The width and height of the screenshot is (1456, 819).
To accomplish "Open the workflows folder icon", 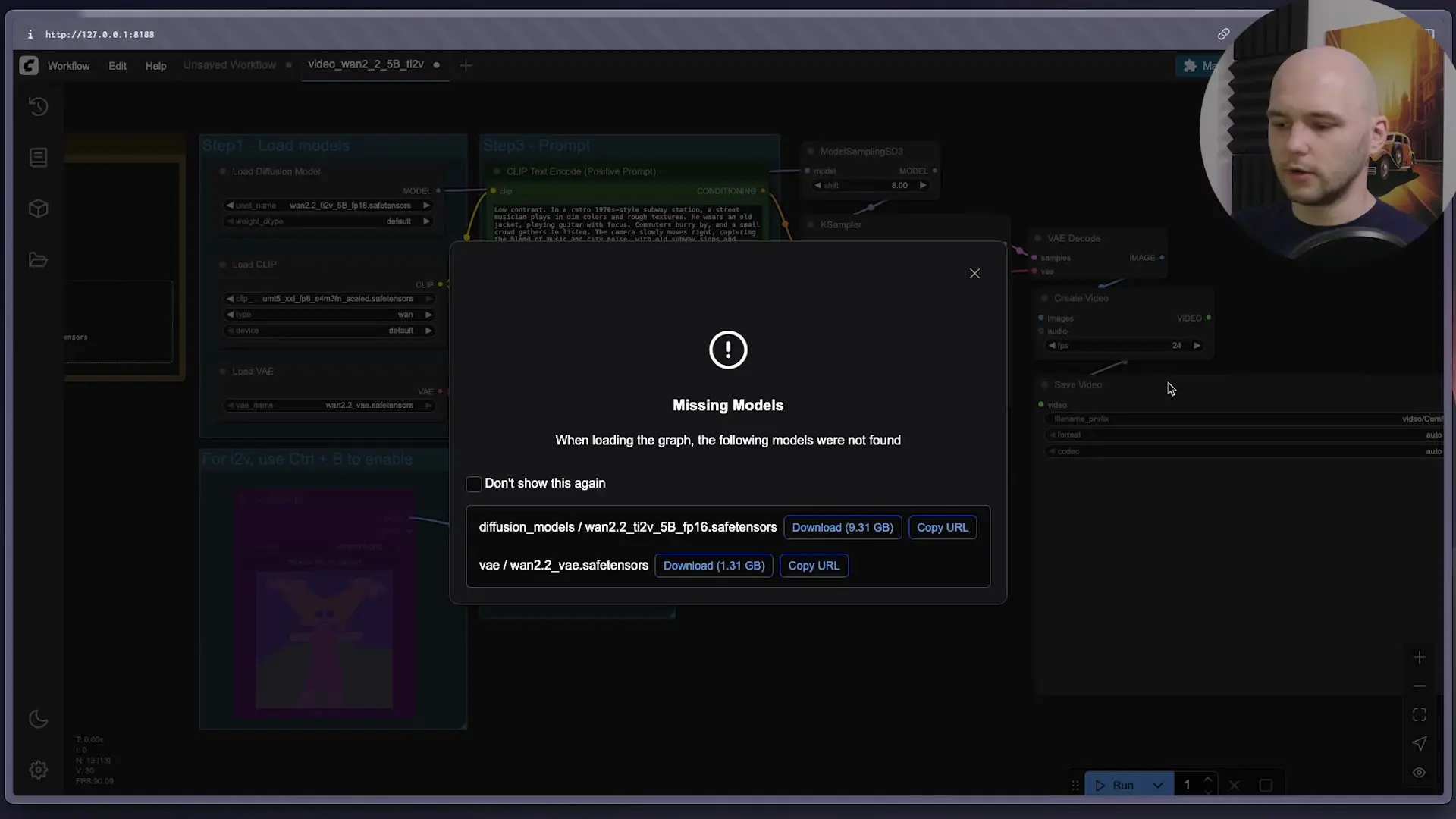I will pyautogui.click(x=38, y=260).
